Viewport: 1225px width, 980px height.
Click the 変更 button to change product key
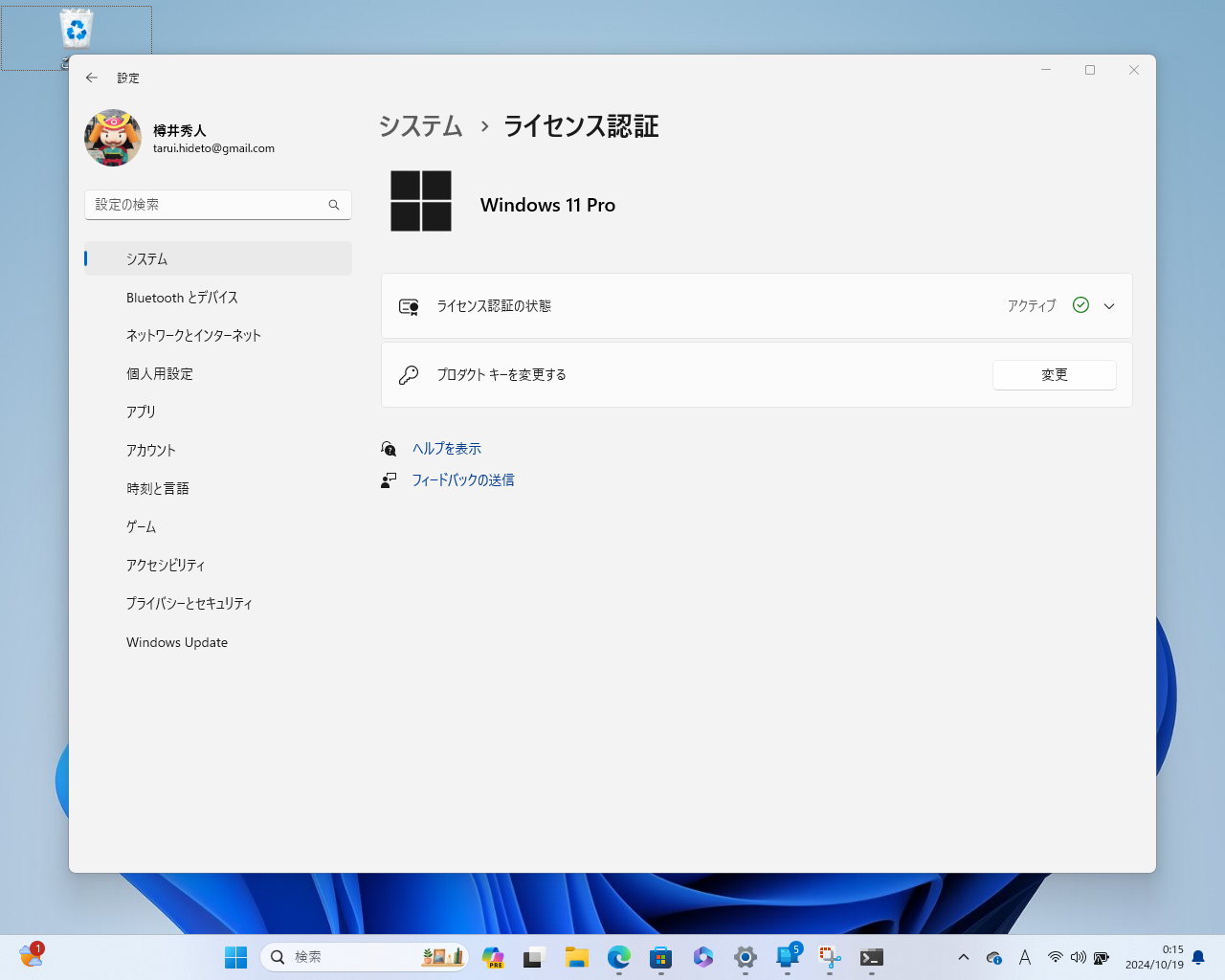pos(1054,374)
